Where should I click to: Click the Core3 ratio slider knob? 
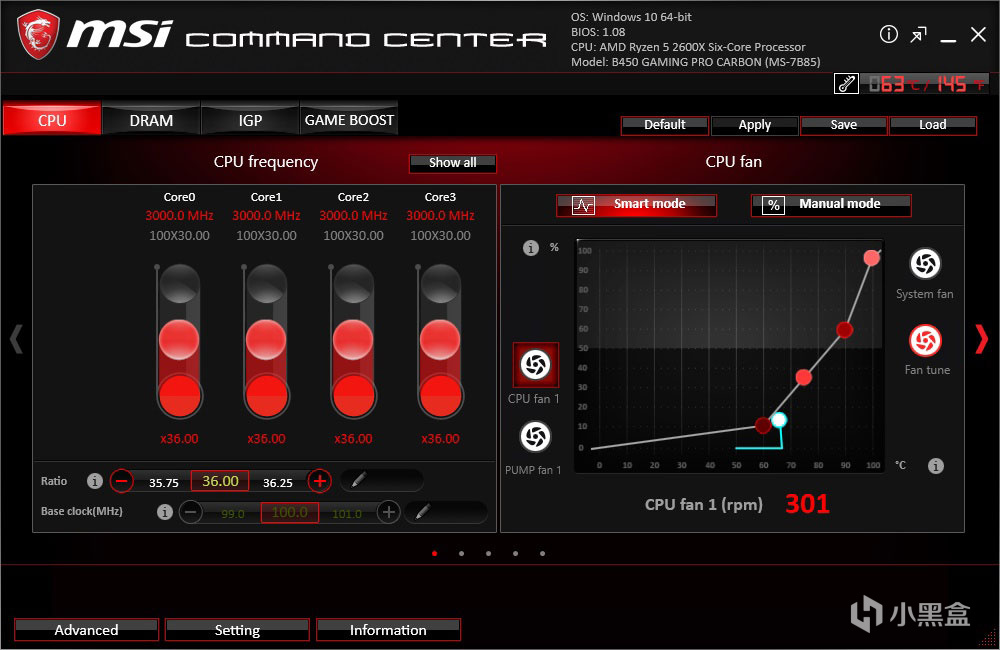tap(440, 340)
